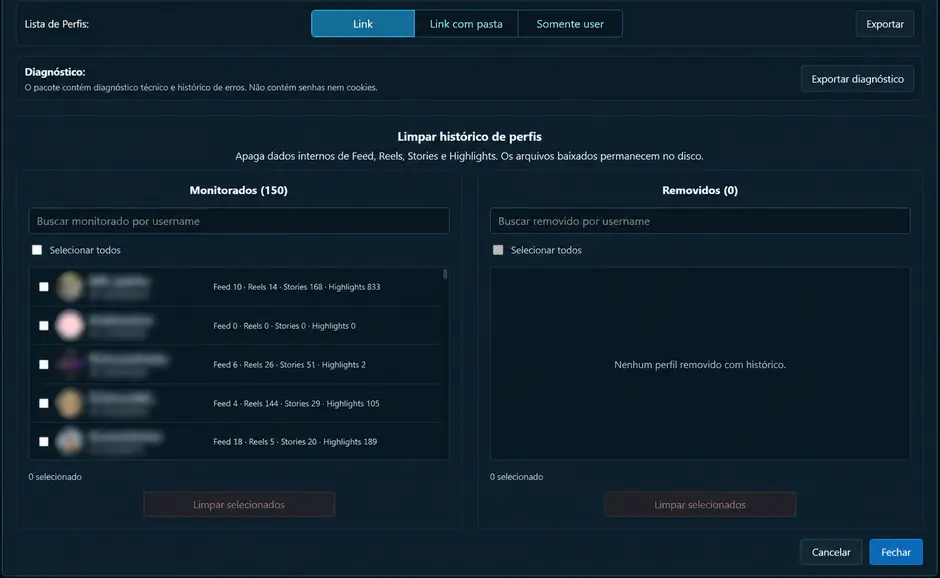940x578 pixels.
Task: Click 'Nenhum perfil removido com histórico.' message
Action: (x=700, y=365)
